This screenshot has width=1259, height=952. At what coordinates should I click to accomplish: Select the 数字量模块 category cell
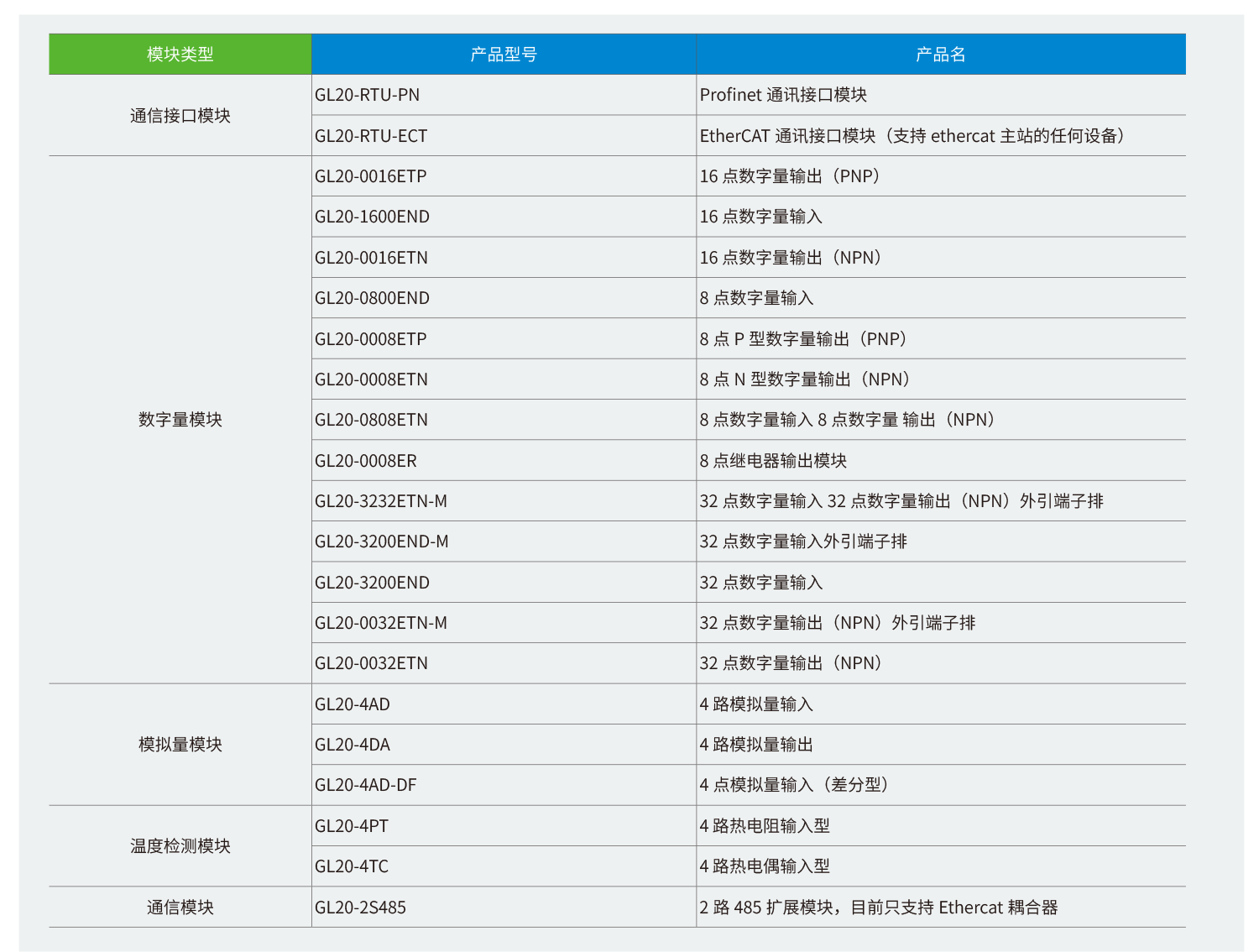pos(180,420)
